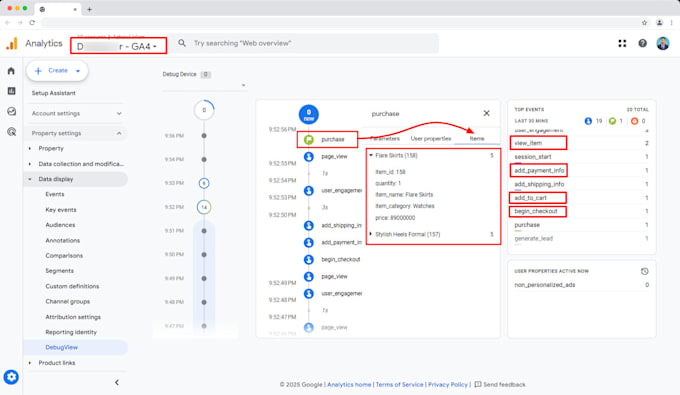Click the green key events count icon
The height and width of the screenshot is (395, 680).
pos(612,121)
